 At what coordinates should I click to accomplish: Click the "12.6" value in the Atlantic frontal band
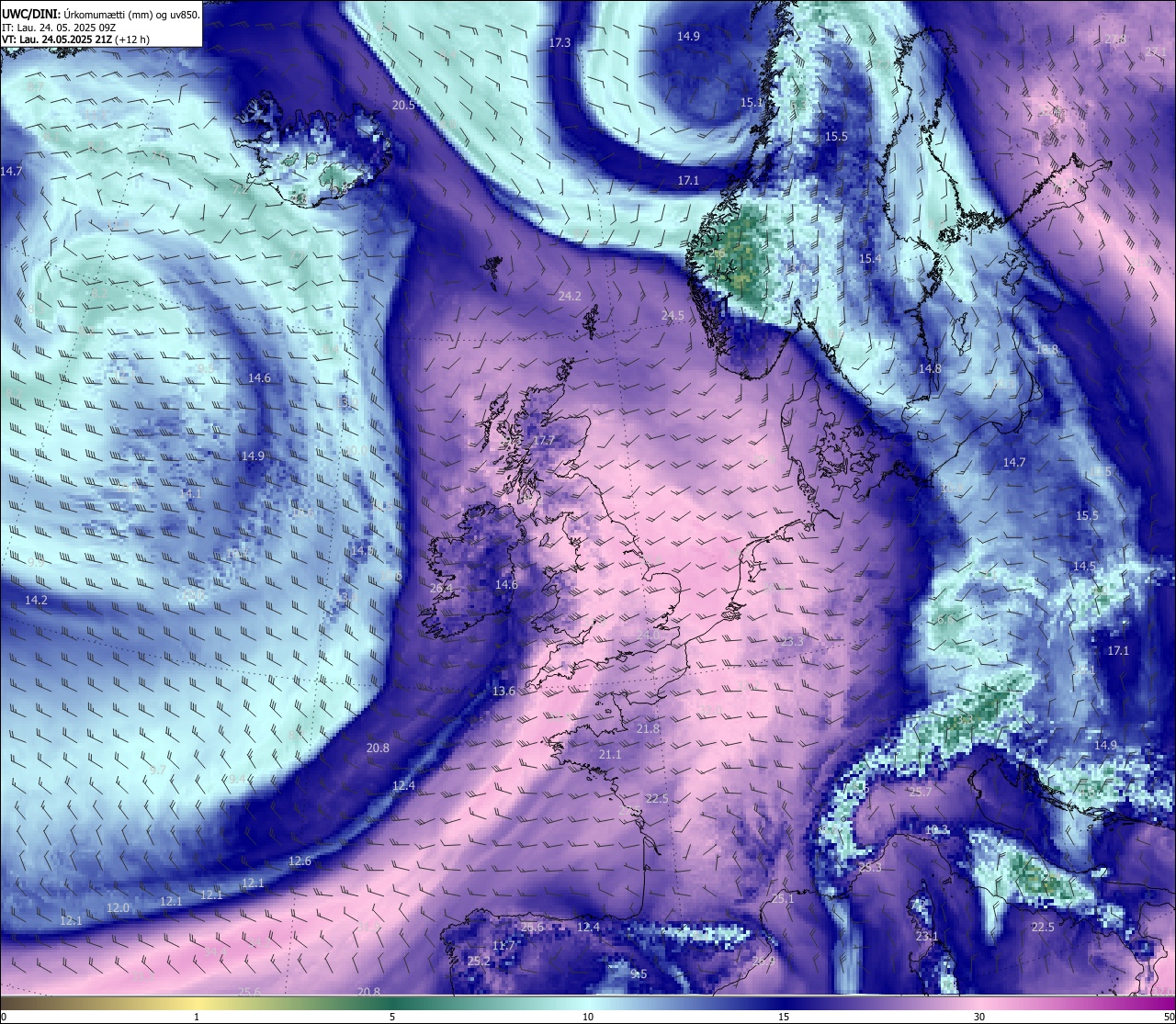[300, 861]
